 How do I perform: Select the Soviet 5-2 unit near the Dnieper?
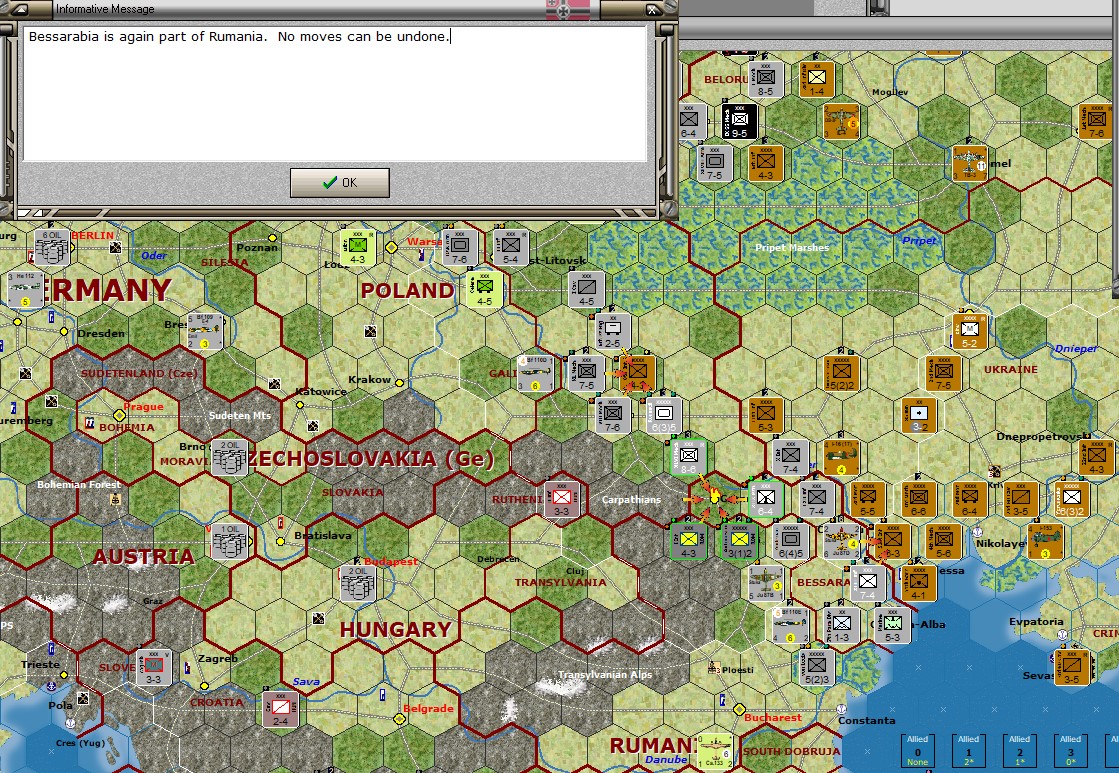coord(969,332)
